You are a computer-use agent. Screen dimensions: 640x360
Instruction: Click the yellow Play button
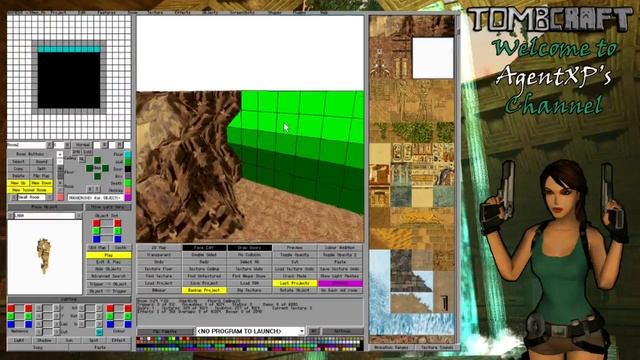click(109, 255)
